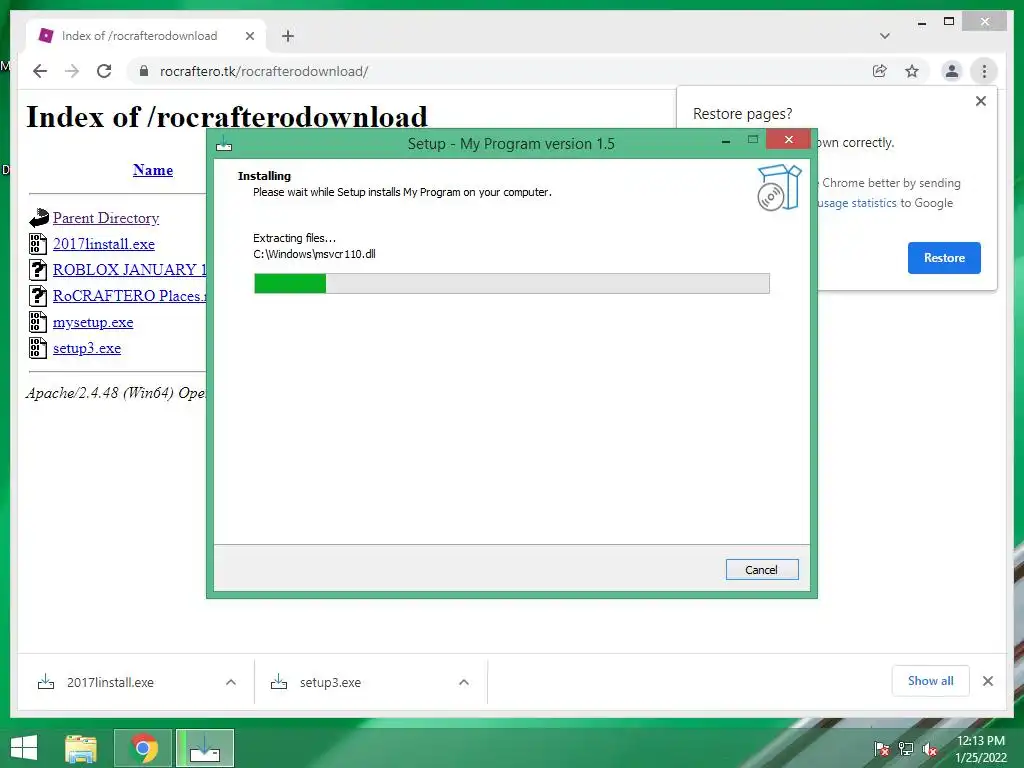
Task: Open the setup3.exe download item
Action: 330,682
